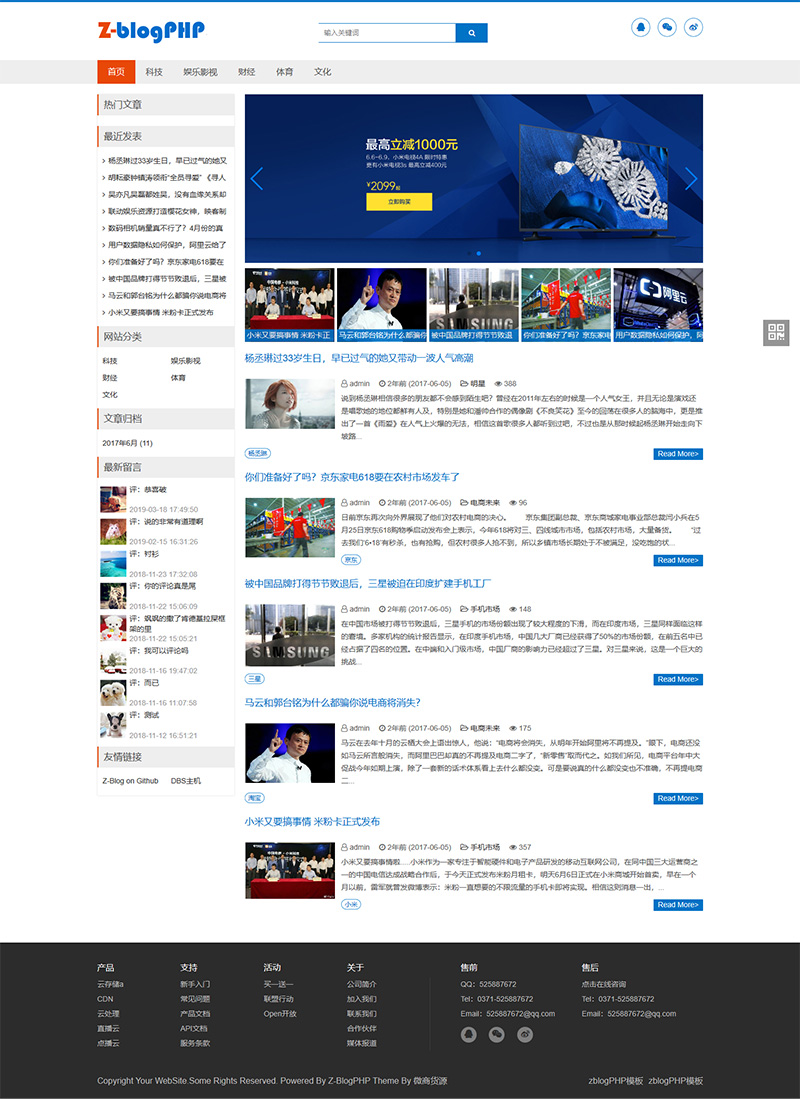Open 公司简介 in the footer
The width and height of the screenshot is (800, 1099).
click(x=362, y=984)
